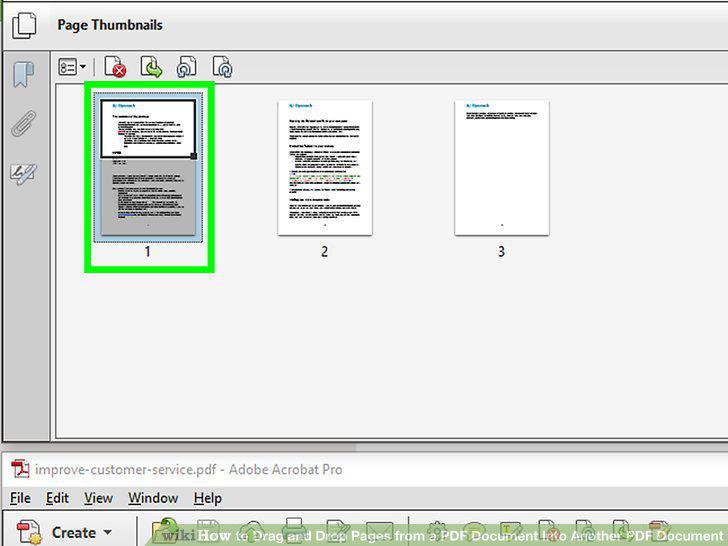Click page number label 1

(147, 252)
